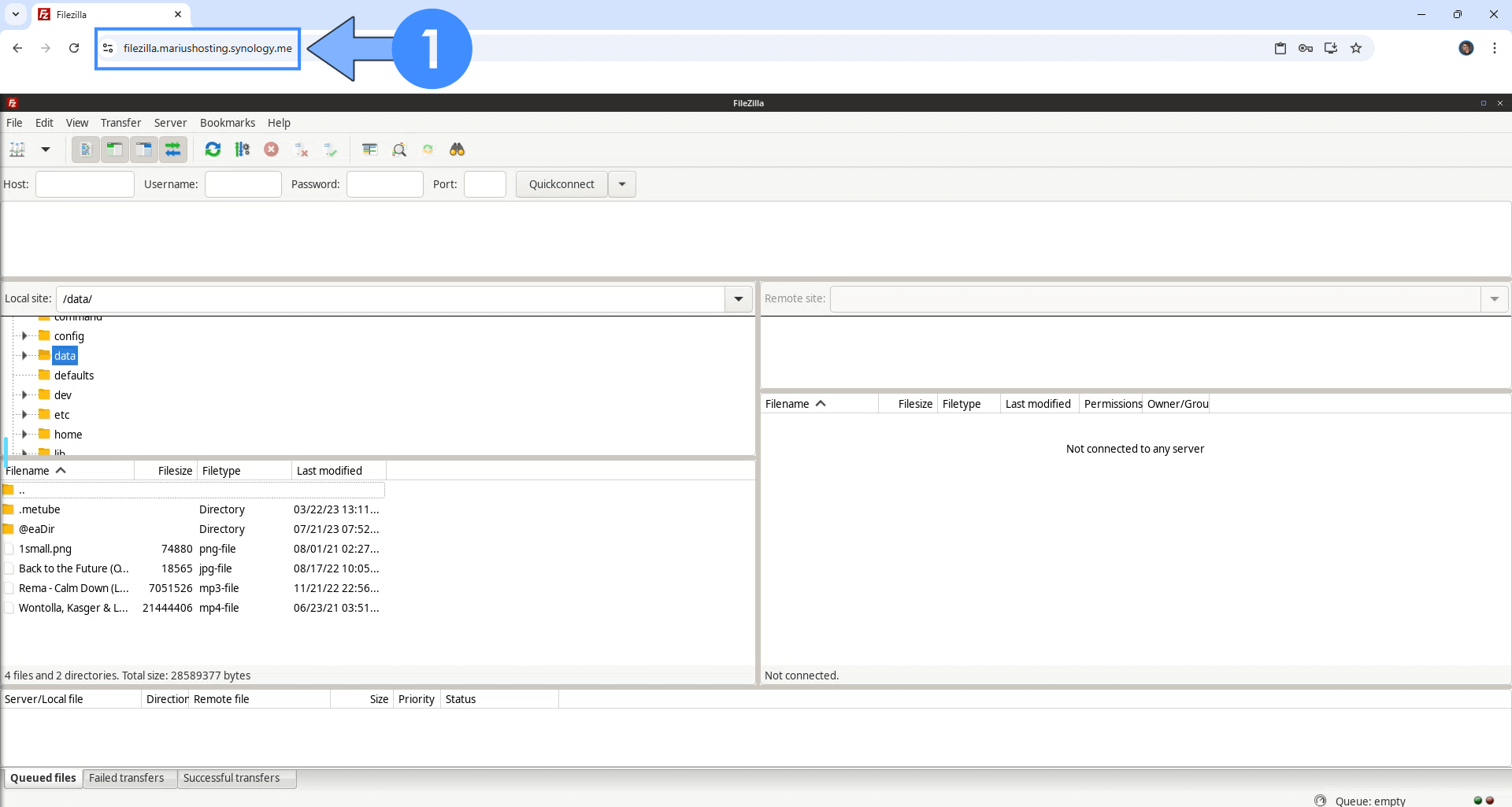This screenshot has width=1512, height=807.
Task: Select the .metube directory row
Action: click(193, 509)
